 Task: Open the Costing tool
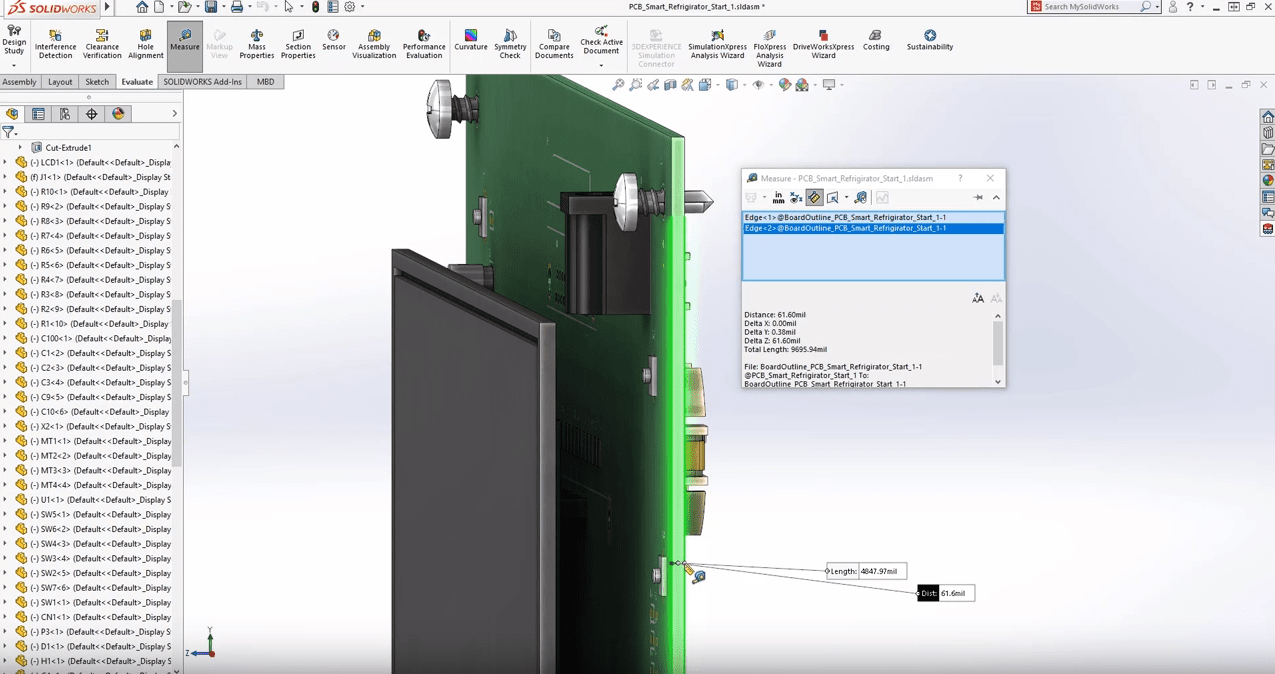tap(876, 40)
